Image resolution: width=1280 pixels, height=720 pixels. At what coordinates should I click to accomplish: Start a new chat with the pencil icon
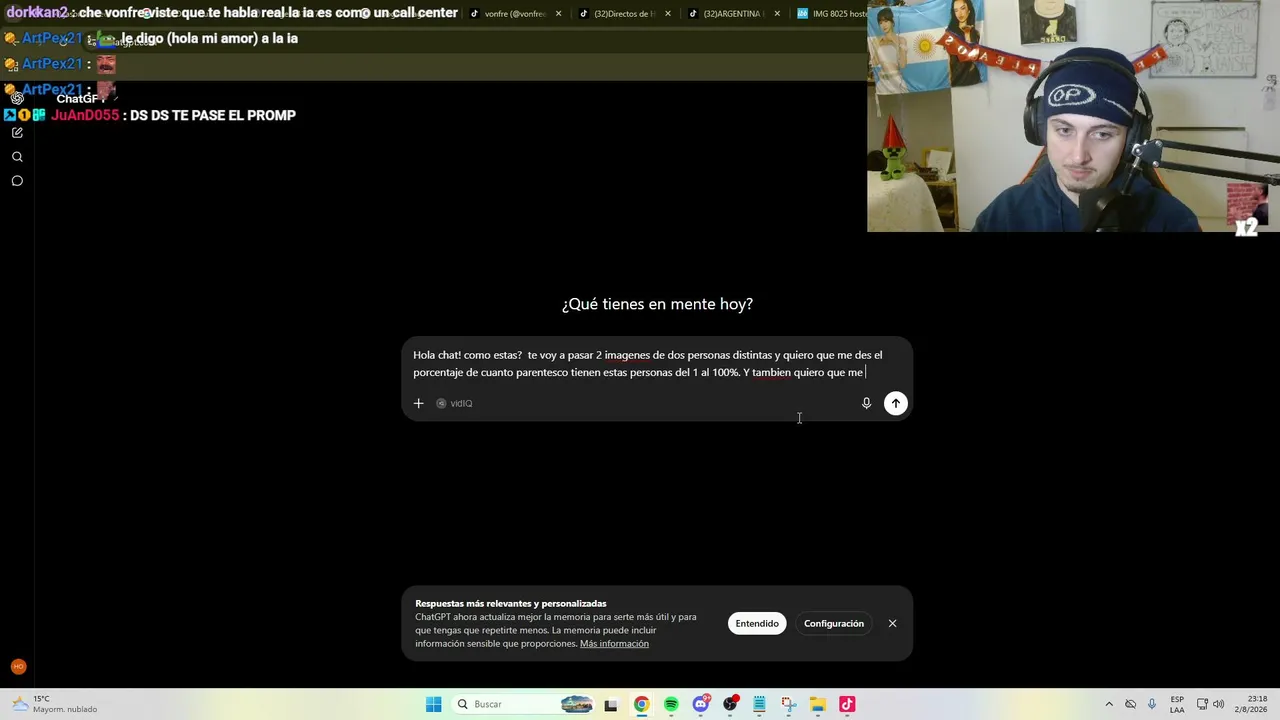pyautogui.click(x=17, y=133)
